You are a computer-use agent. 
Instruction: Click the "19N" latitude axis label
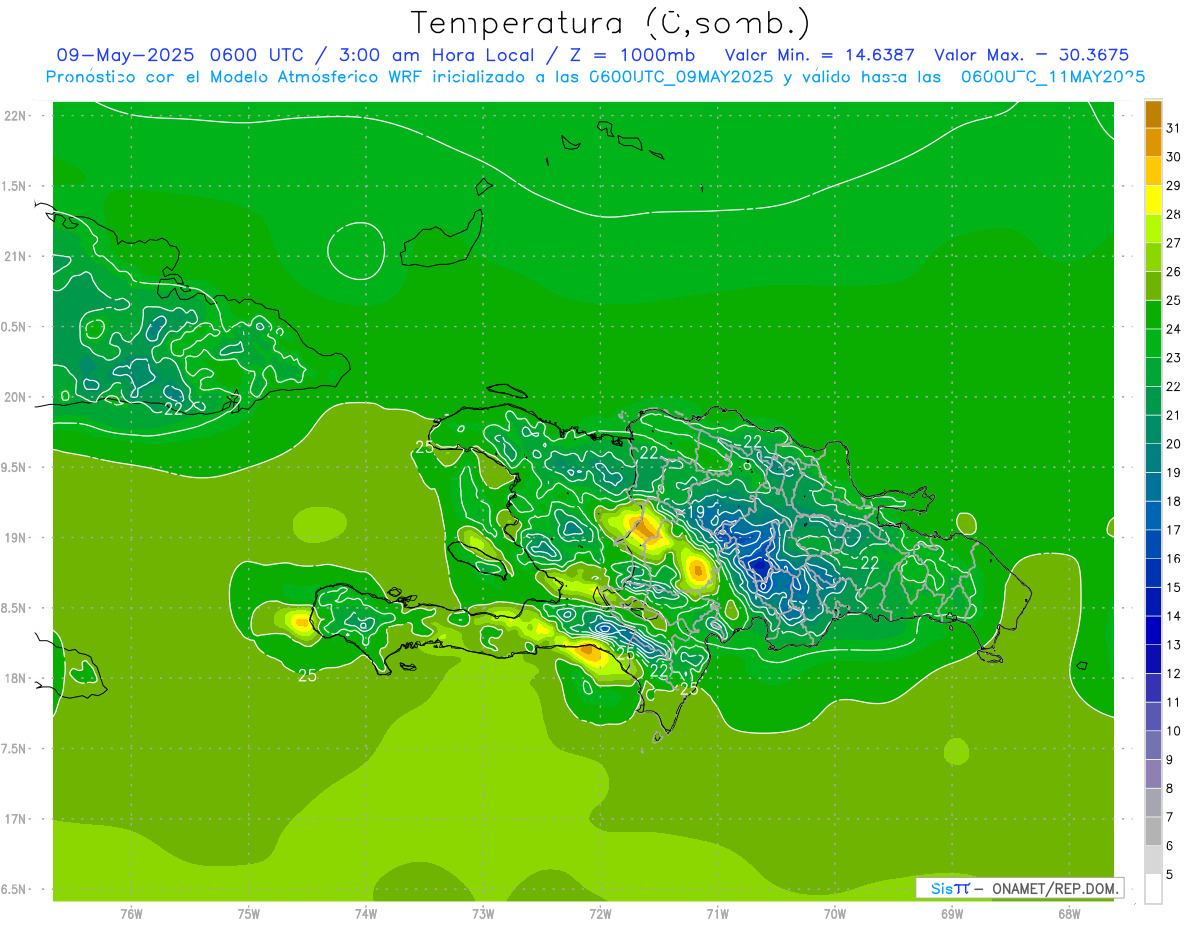coord(17,538)
